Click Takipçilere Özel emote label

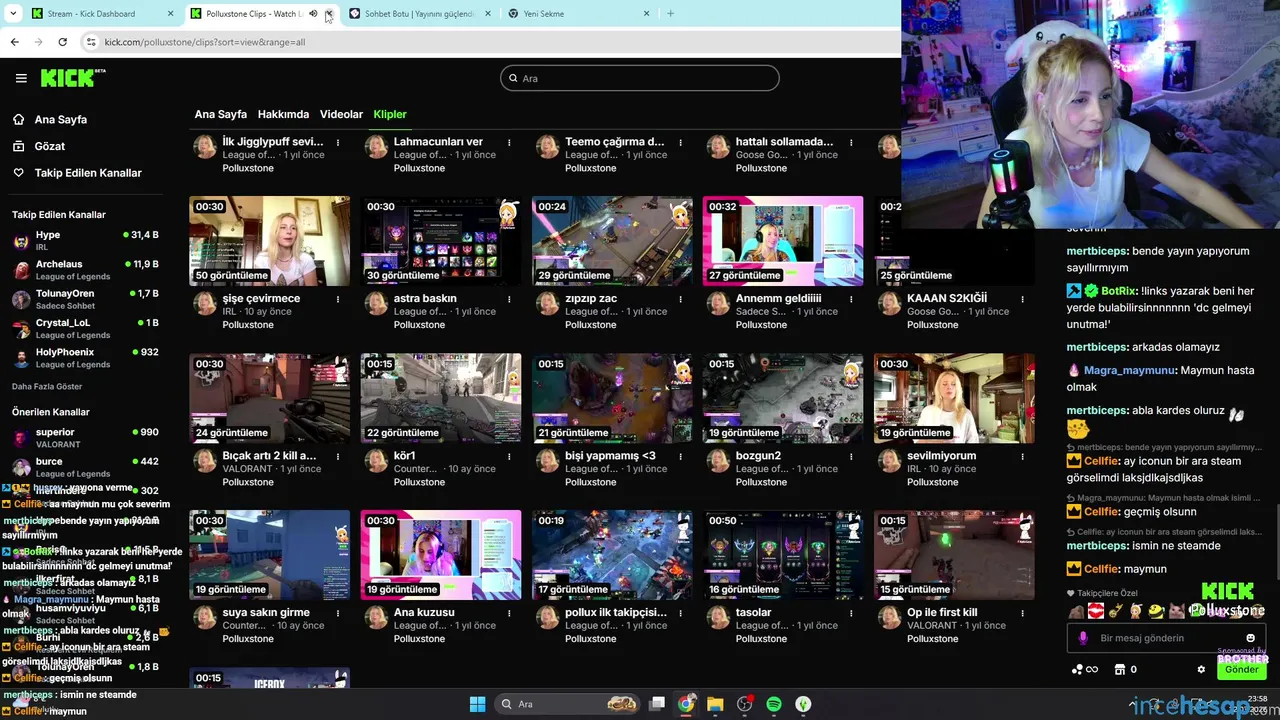pos(1102,593)
